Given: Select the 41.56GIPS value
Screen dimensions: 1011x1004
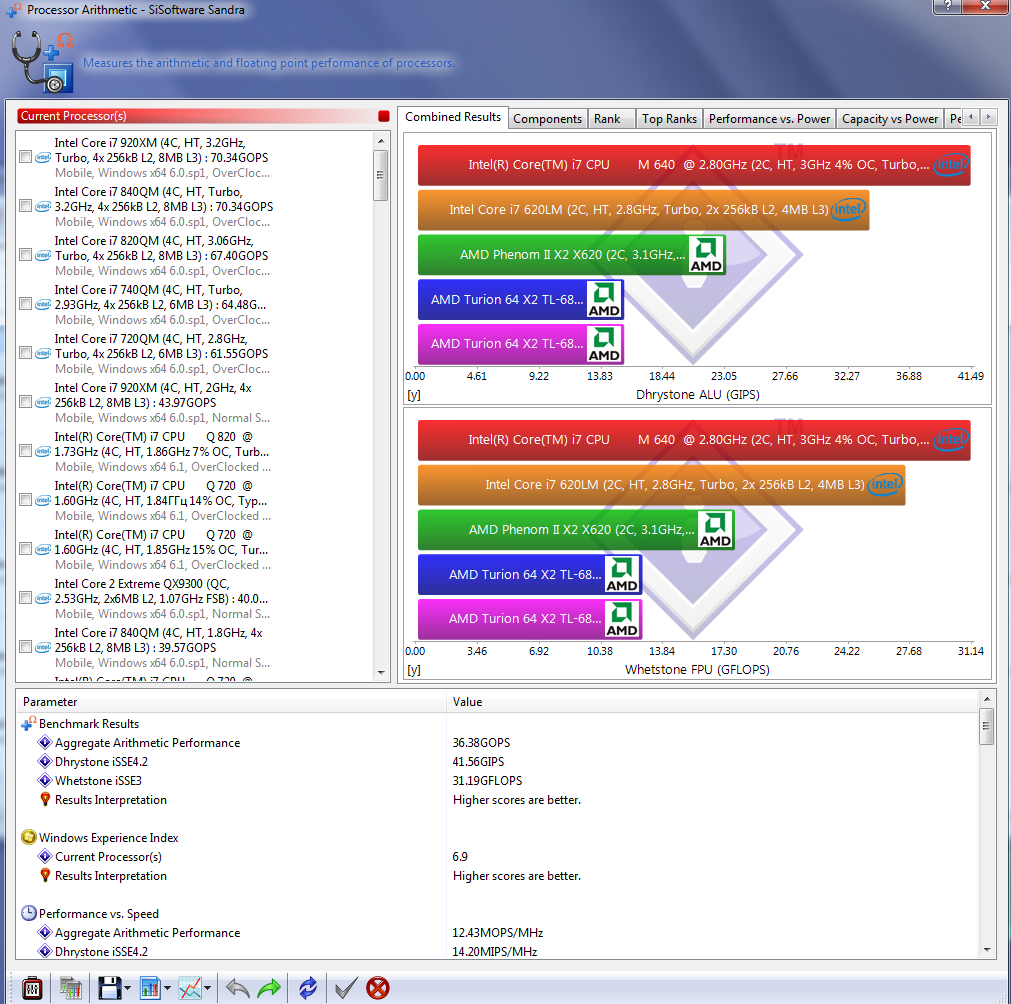Looking at the screenshot, I should 478,762.
